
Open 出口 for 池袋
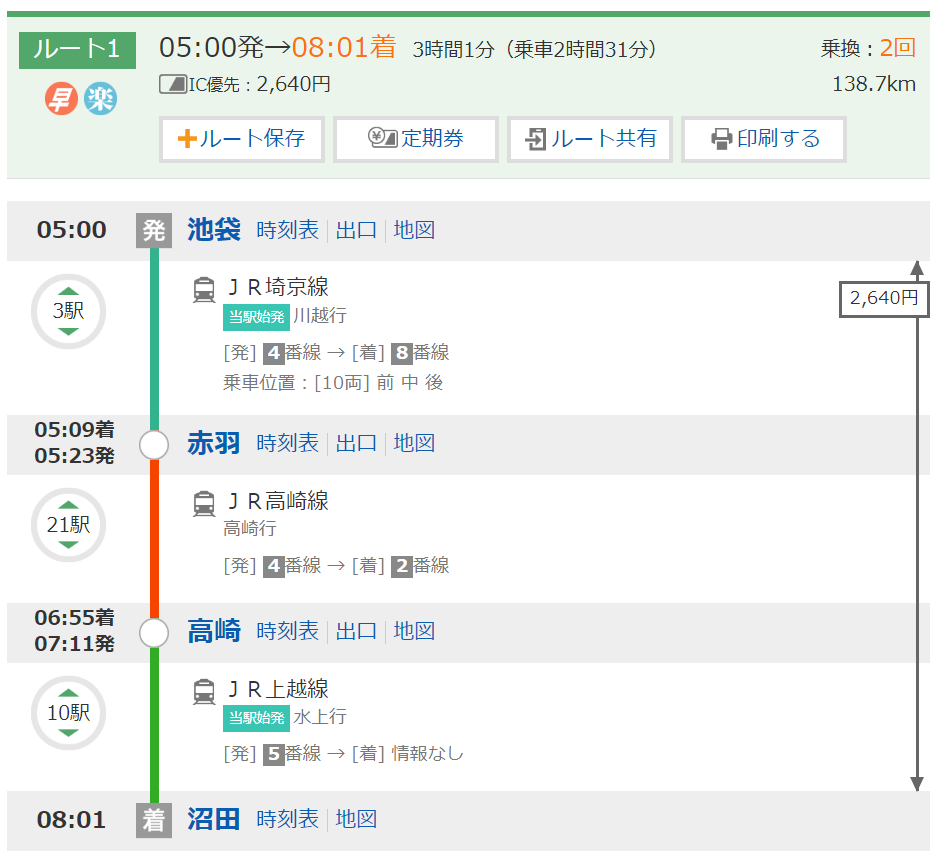(356, 230)
